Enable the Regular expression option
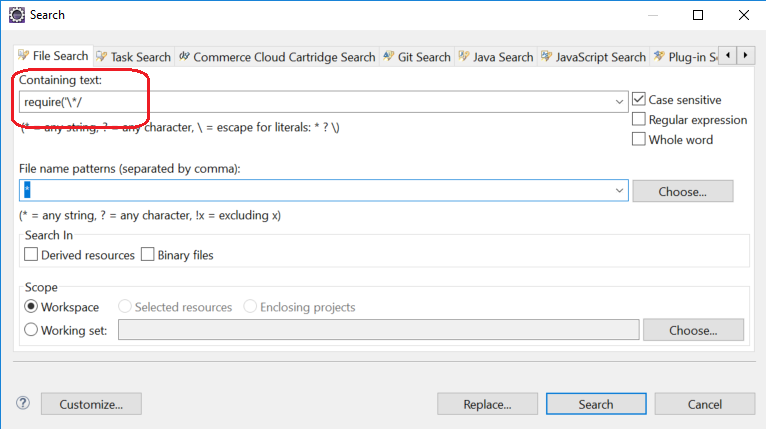This screenshot has height=429, width=766. (x=639, y=120)
